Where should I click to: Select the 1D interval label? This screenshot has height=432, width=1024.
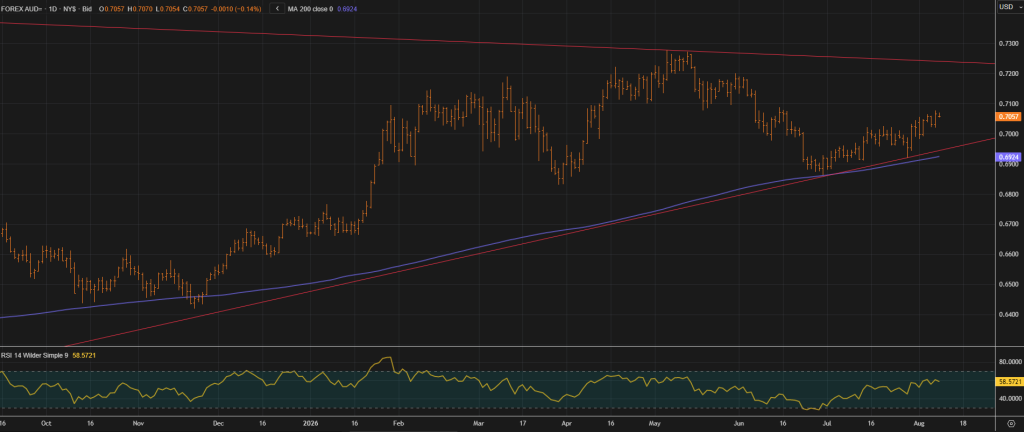55,9
